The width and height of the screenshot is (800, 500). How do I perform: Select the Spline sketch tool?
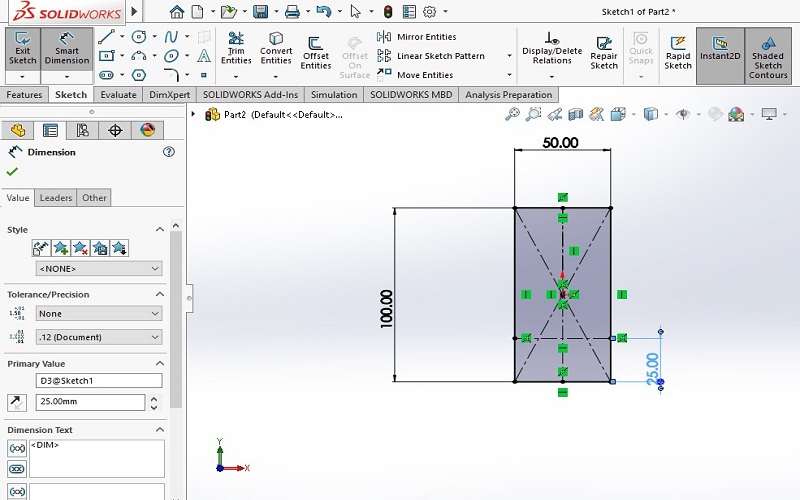pyautogui.click(x=171, y=37)
